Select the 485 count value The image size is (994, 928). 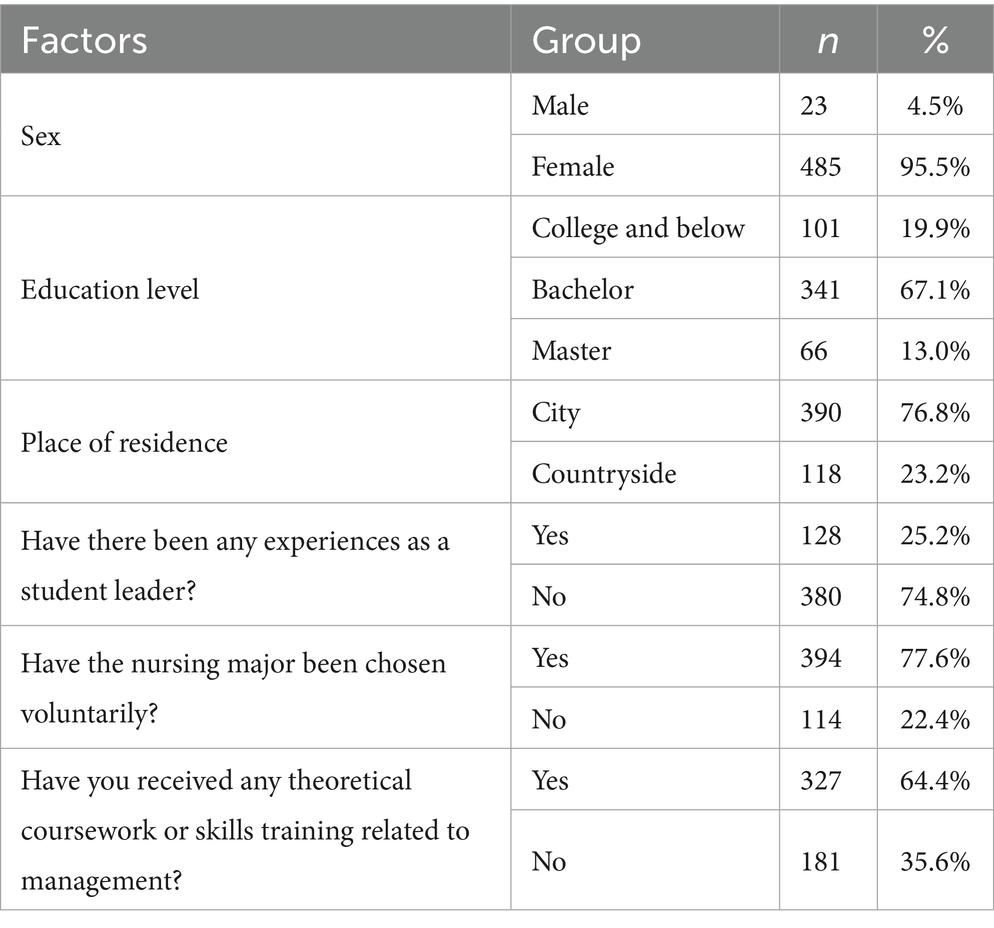pos(820,166)
